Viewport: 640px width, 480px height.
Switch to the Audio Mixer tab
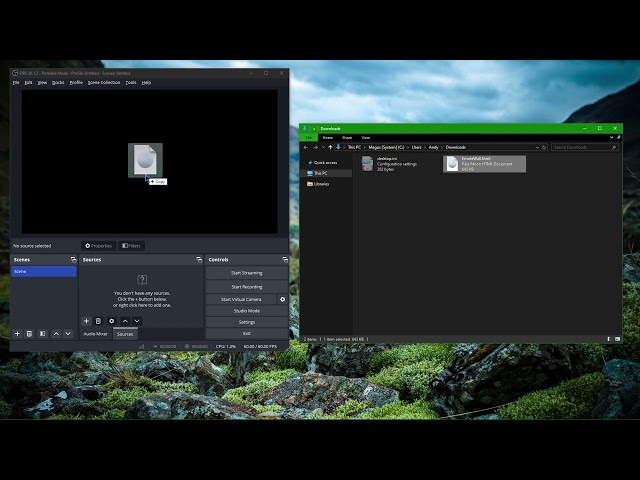(96, 334)
